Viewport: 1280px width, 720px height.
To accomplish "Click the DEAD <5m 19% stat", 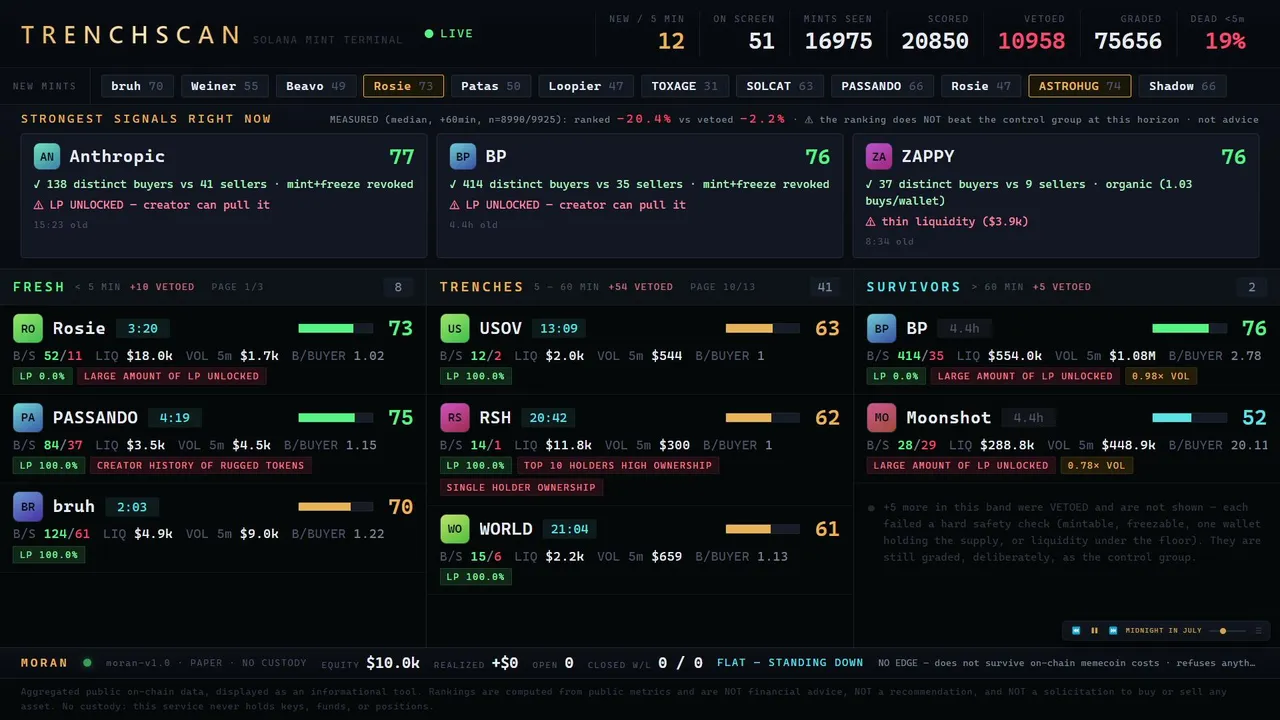I will pyautogui.click(x=1218, y=33).
